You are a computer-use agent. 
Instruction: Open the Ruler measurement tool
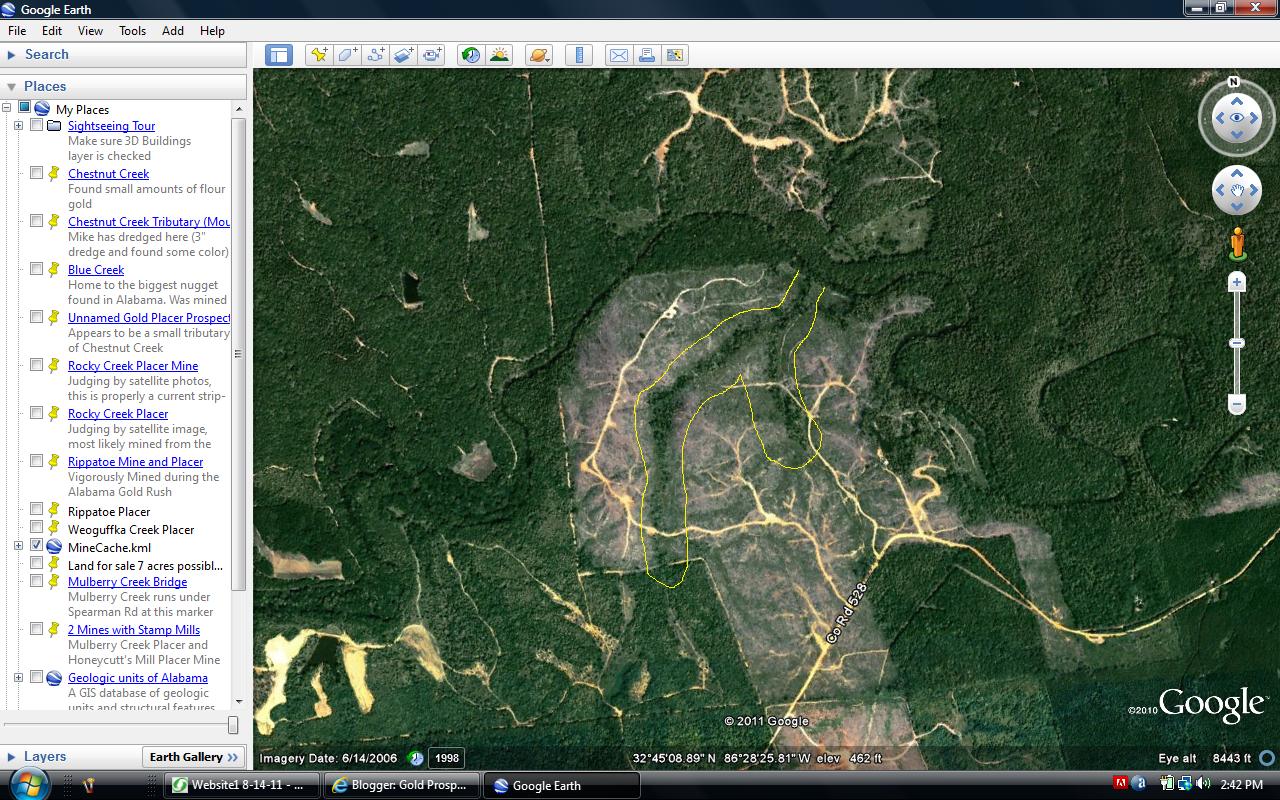(579, 55)
